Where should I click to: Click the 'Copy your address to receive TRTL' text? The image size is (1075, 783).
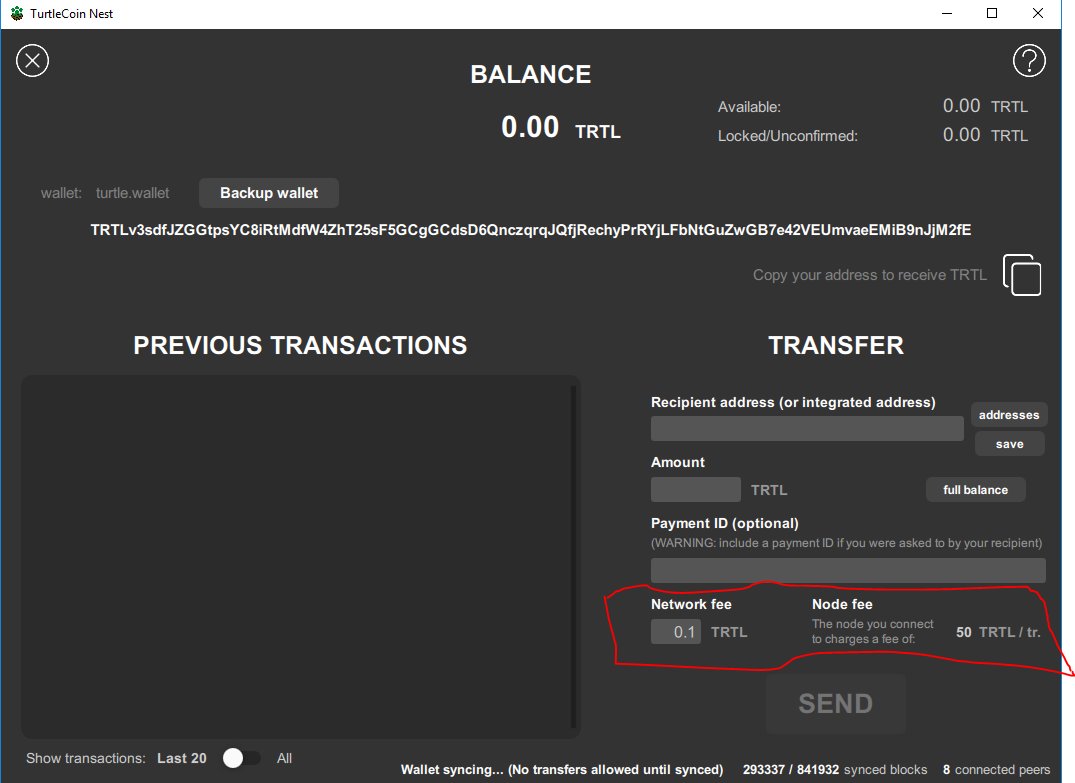pos(869,275)
